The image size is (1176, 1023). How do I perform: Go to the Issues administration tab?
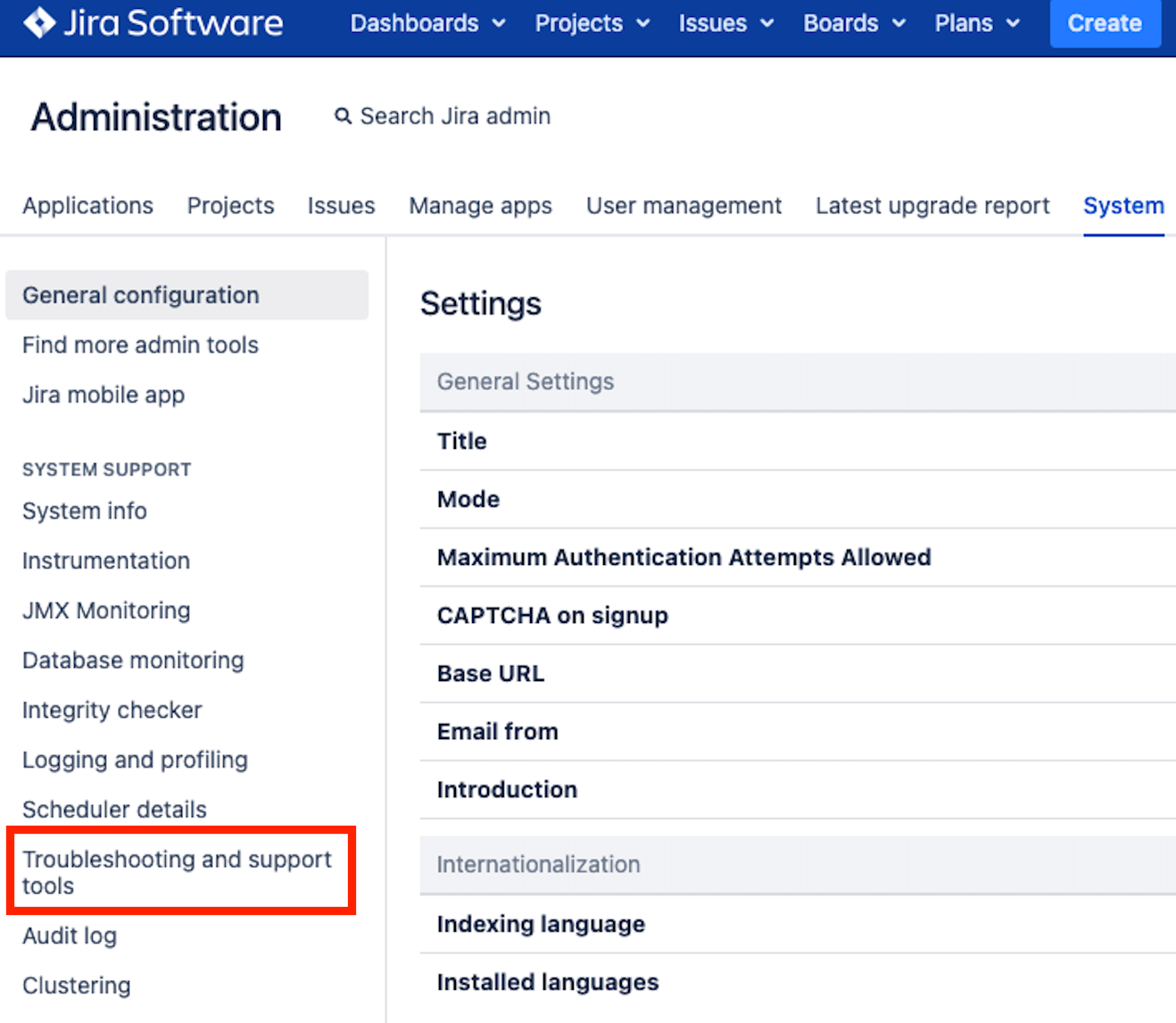coord(341,205)
